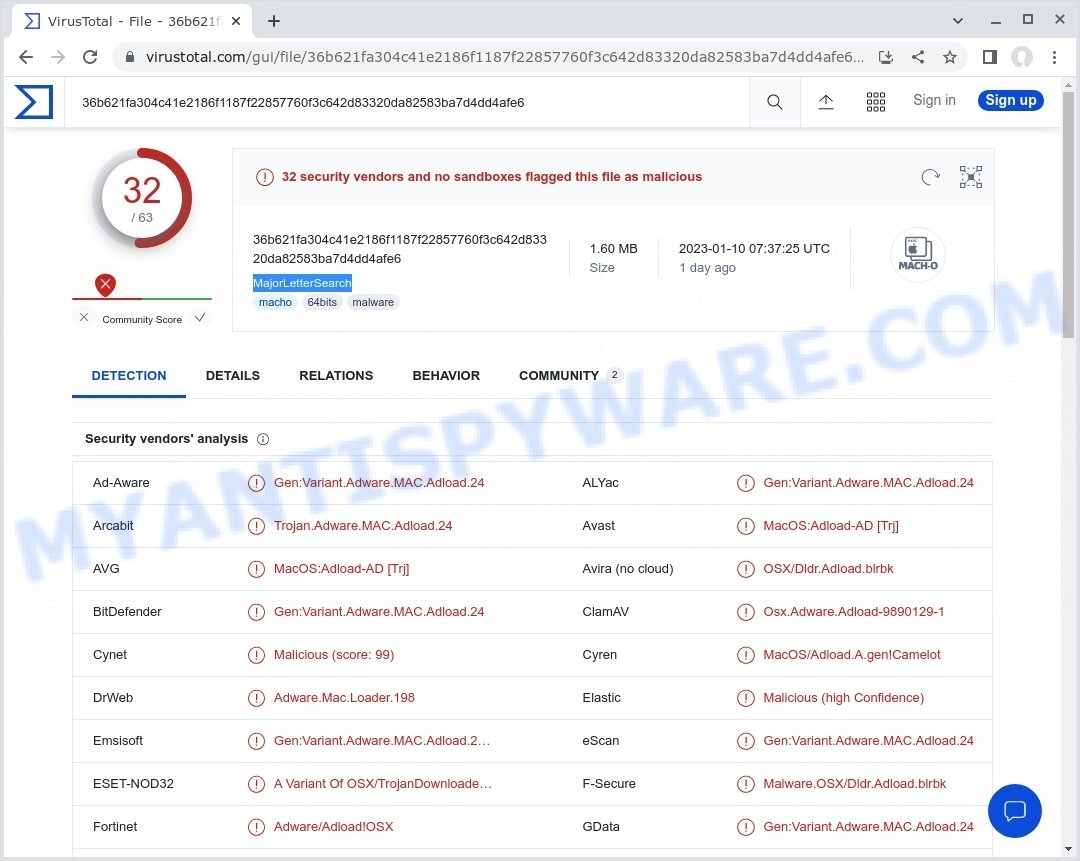Click alert icon in Ad-Aware row

point(256,483)
